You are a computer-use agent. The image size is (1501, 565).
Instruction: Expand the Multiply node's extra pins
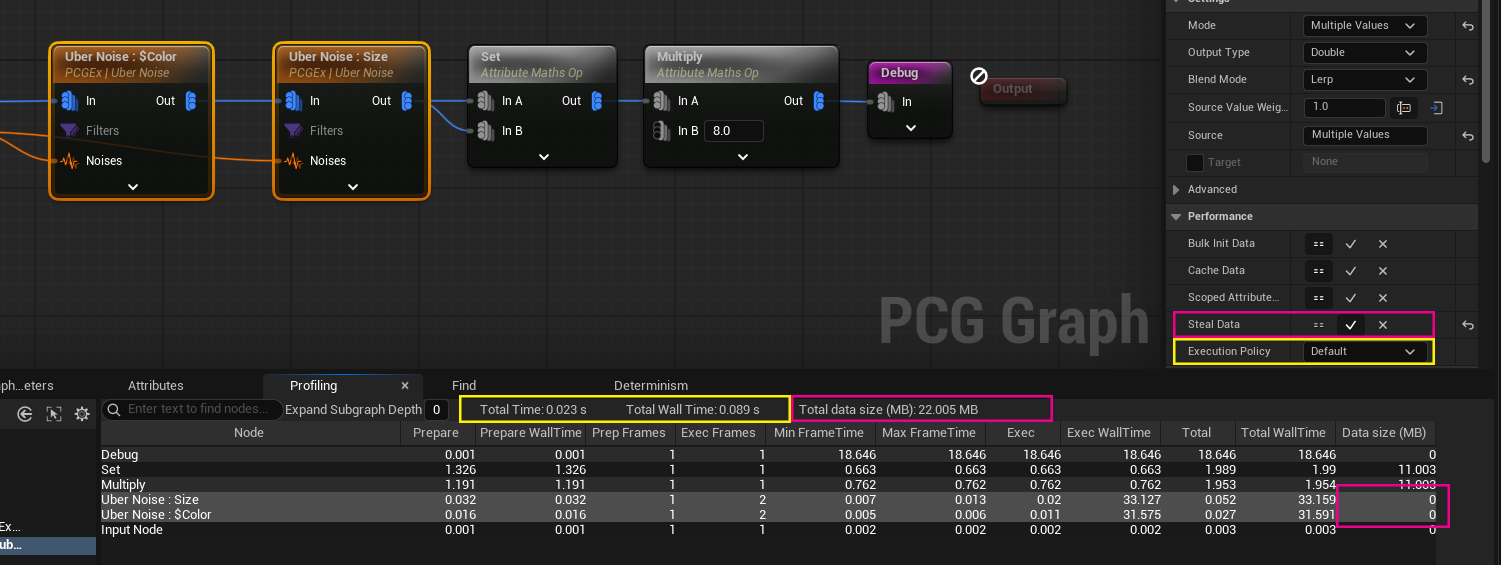(x=742, y=157)
